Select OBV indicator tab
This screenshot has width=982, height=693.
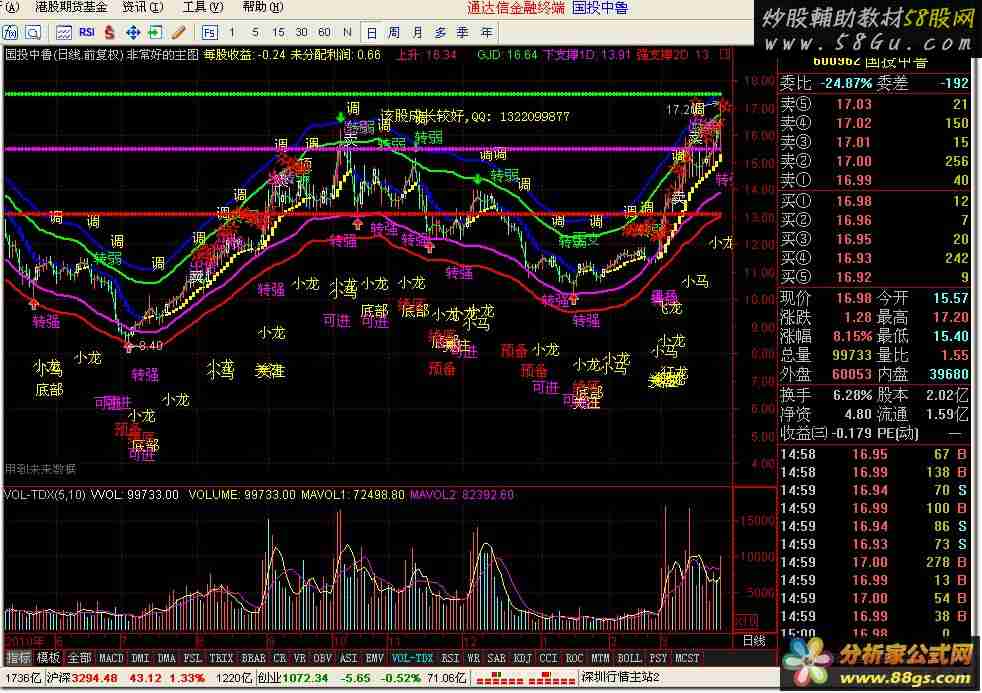tap(323, 658)
